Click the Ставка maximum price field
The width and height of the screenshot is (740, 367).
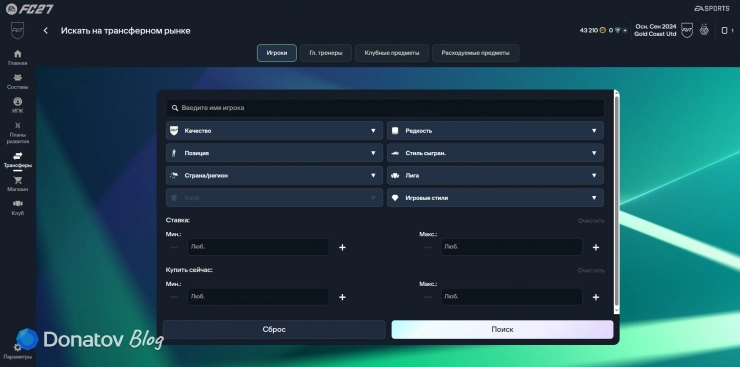click(x=512, y=247)
